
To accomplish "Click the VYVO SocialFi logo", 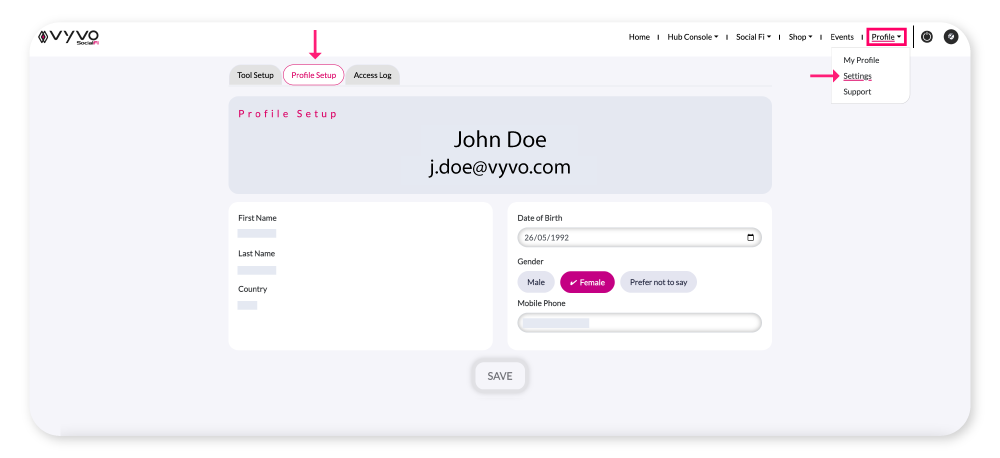I will pos(69,37).
